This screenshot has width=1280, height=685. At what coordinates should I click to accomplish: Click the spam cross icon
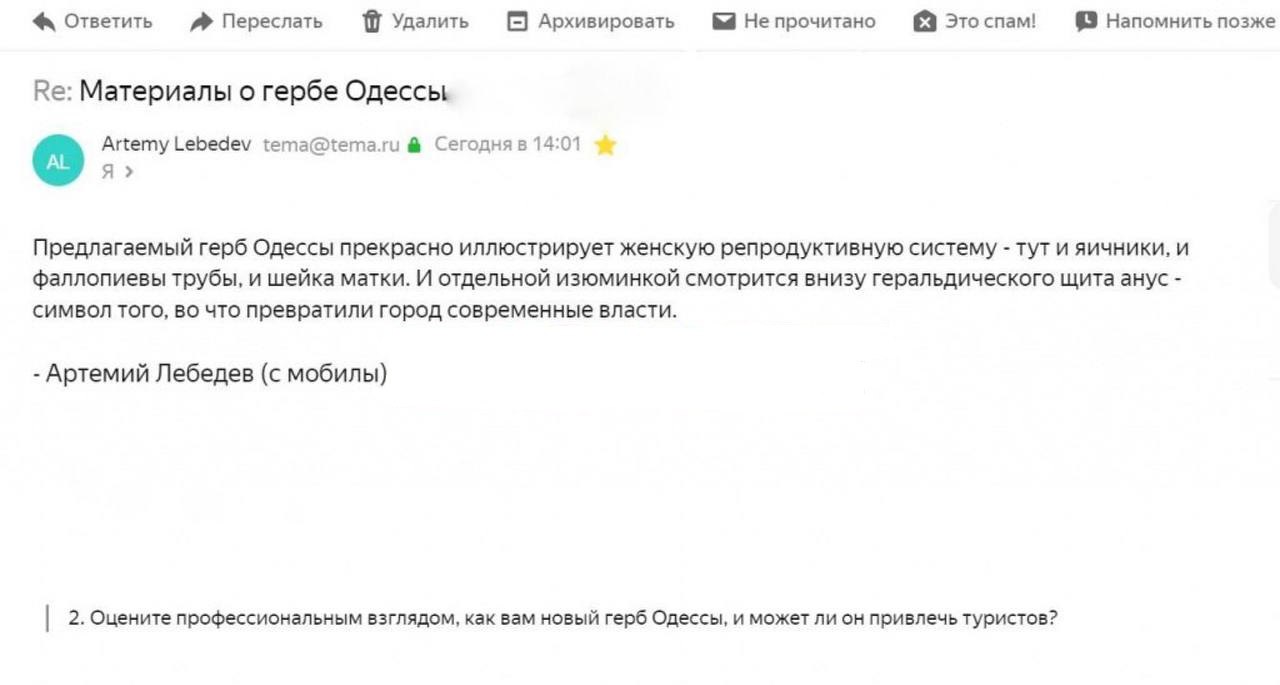(925, 22)
